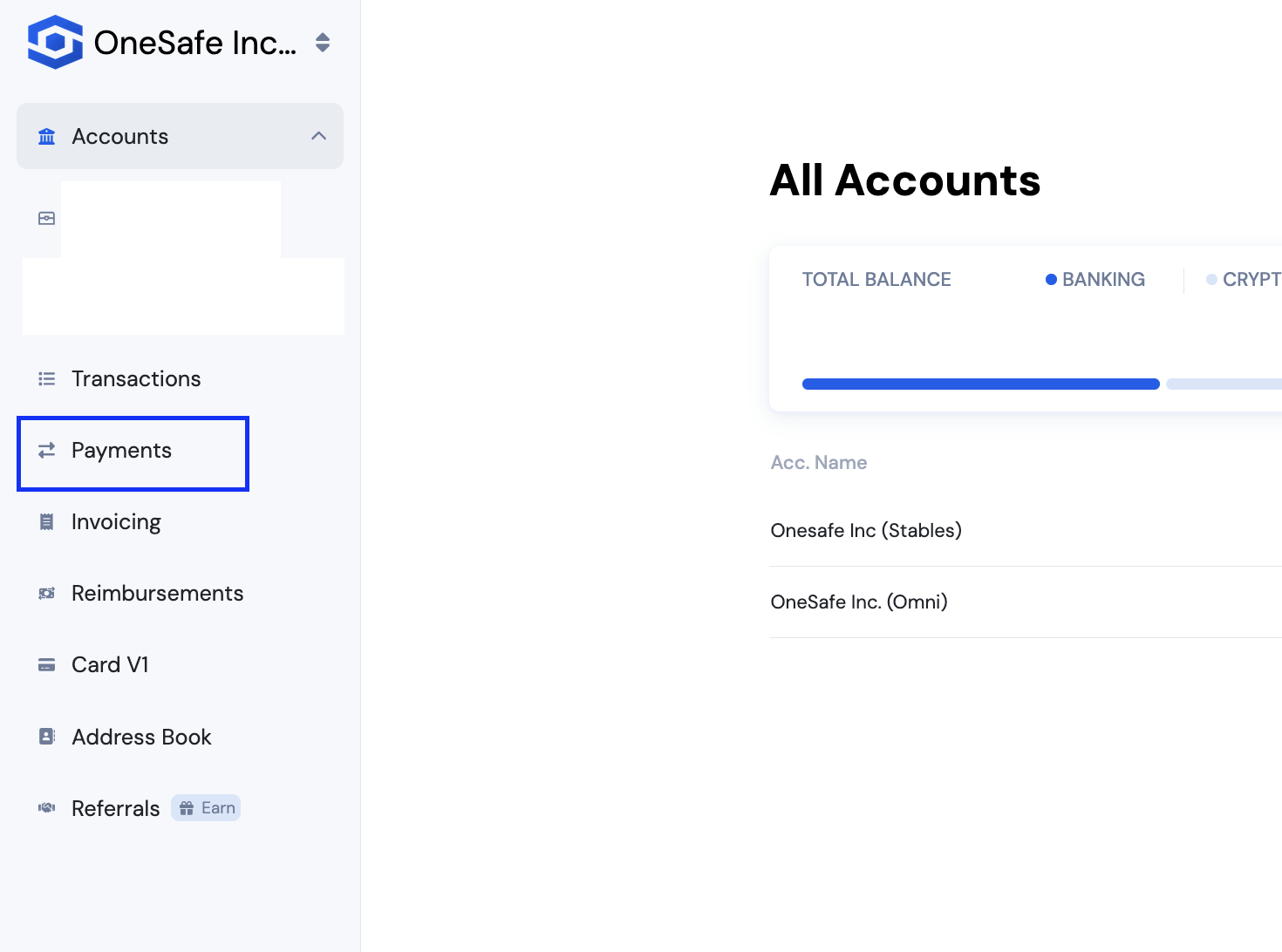The height and width of the screenshot is (952, 1282).
Task: Click the Acc. Name column header
Action: tap(819, 463)
